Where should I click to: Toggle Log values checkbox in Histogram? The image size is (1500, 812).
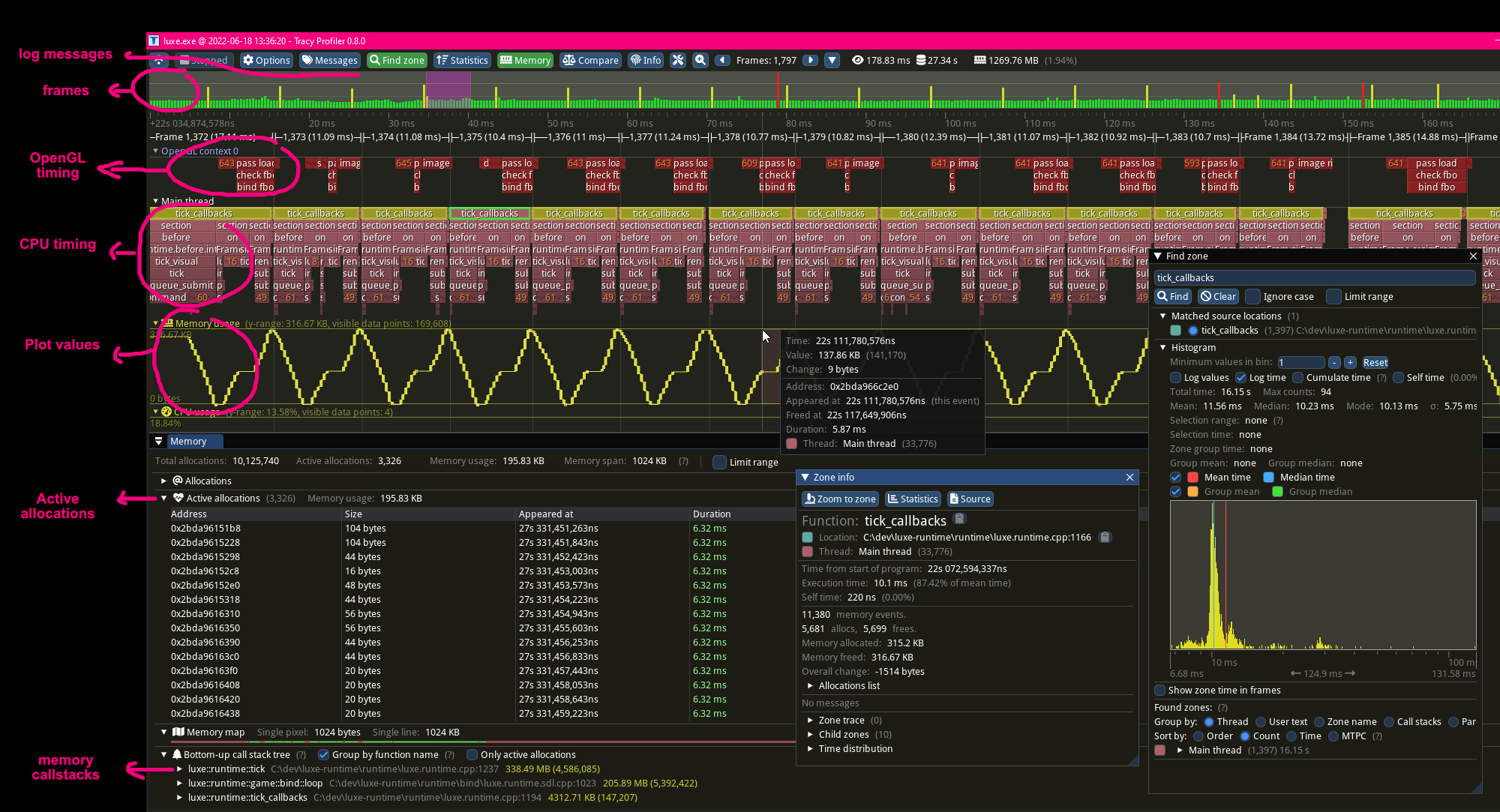[1176, 378]
